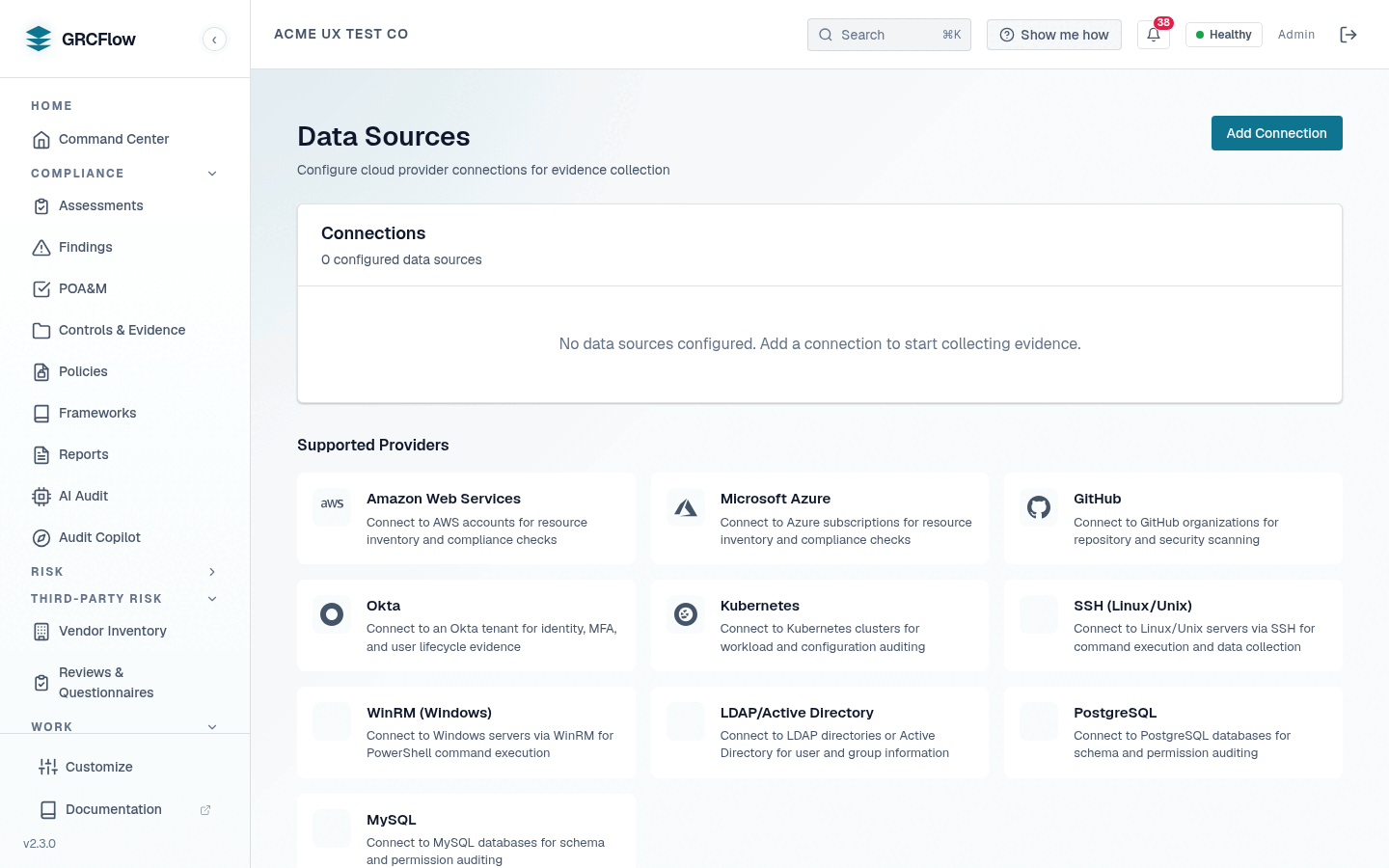
Task: Select the MySQL provider card
Action: click(466, 831)
